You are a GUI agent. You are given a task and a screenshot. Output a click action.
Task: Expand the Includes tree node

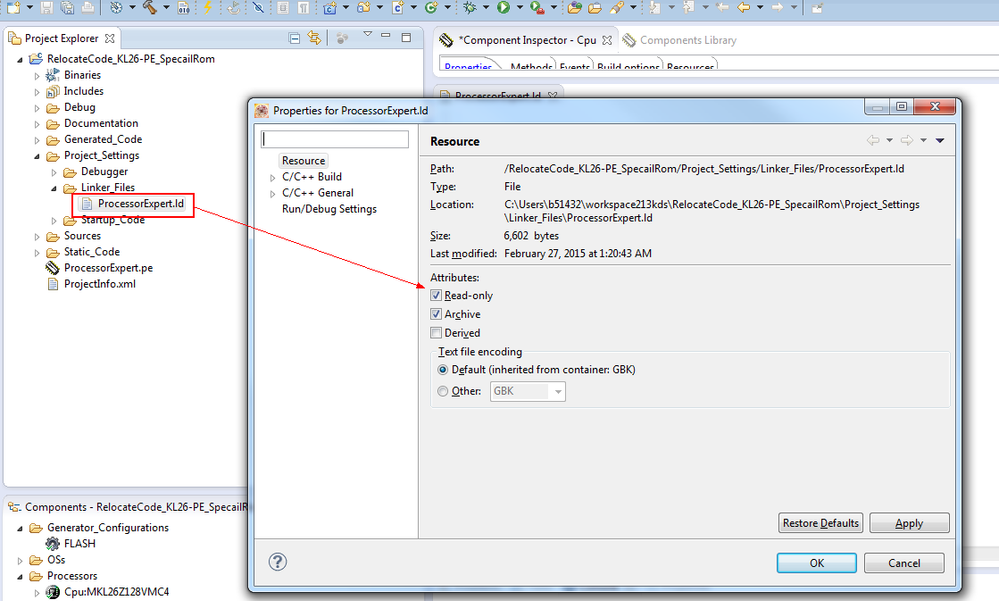click(37, 92)
